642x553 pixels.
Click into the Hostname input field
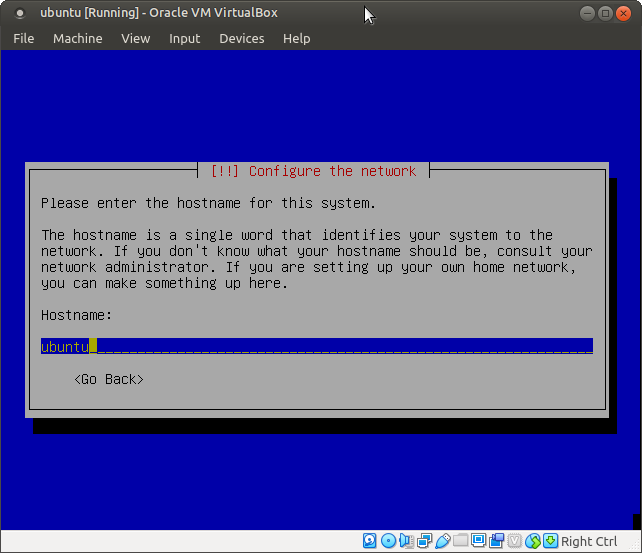click(x=317, y=346)
